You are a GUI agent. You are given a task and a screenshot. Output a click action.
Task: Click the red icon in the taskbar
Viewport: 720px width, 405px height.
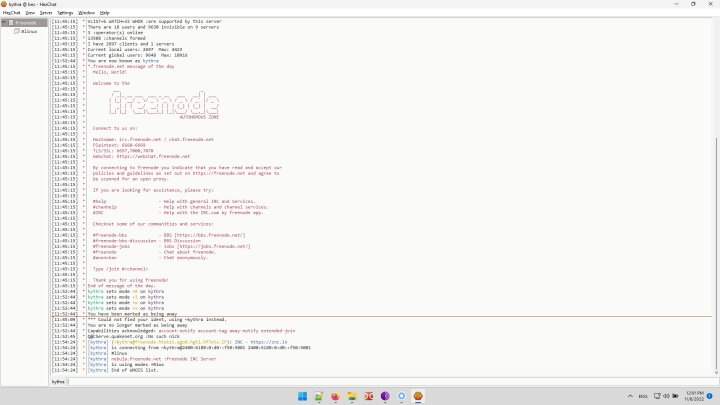(x=368, y=396)
